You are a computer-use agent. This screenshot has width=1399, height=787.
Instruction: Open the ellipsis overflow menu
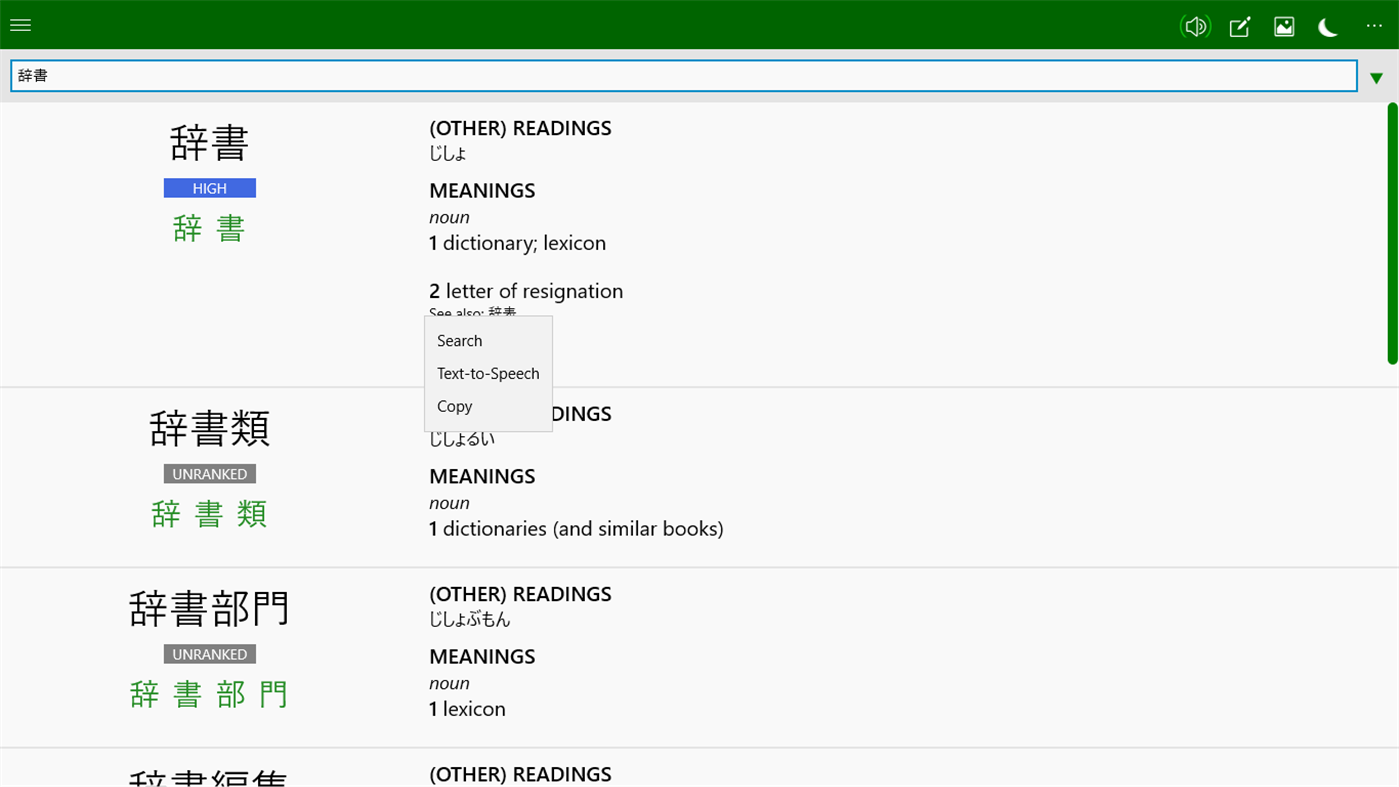pos(1373,26)
